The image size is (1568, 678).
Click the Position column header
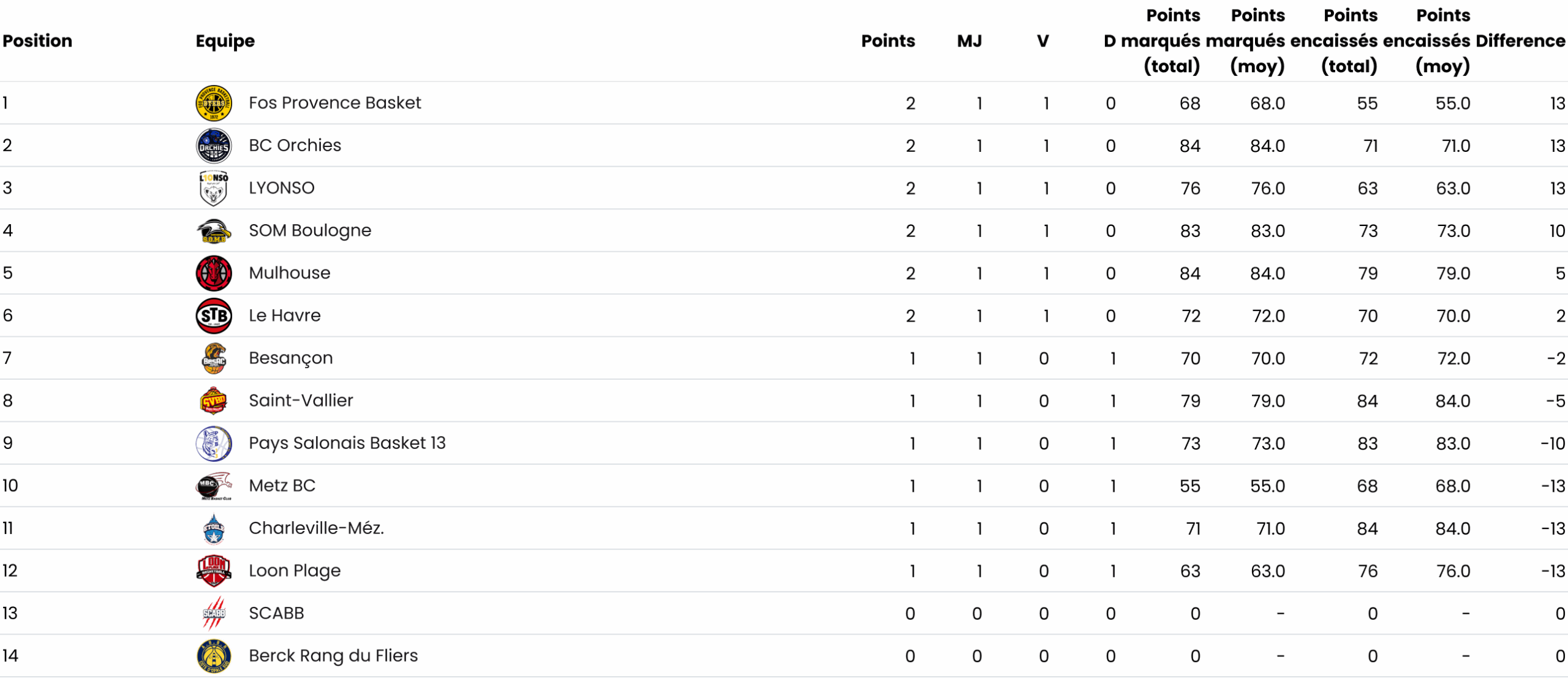[37, 41]
